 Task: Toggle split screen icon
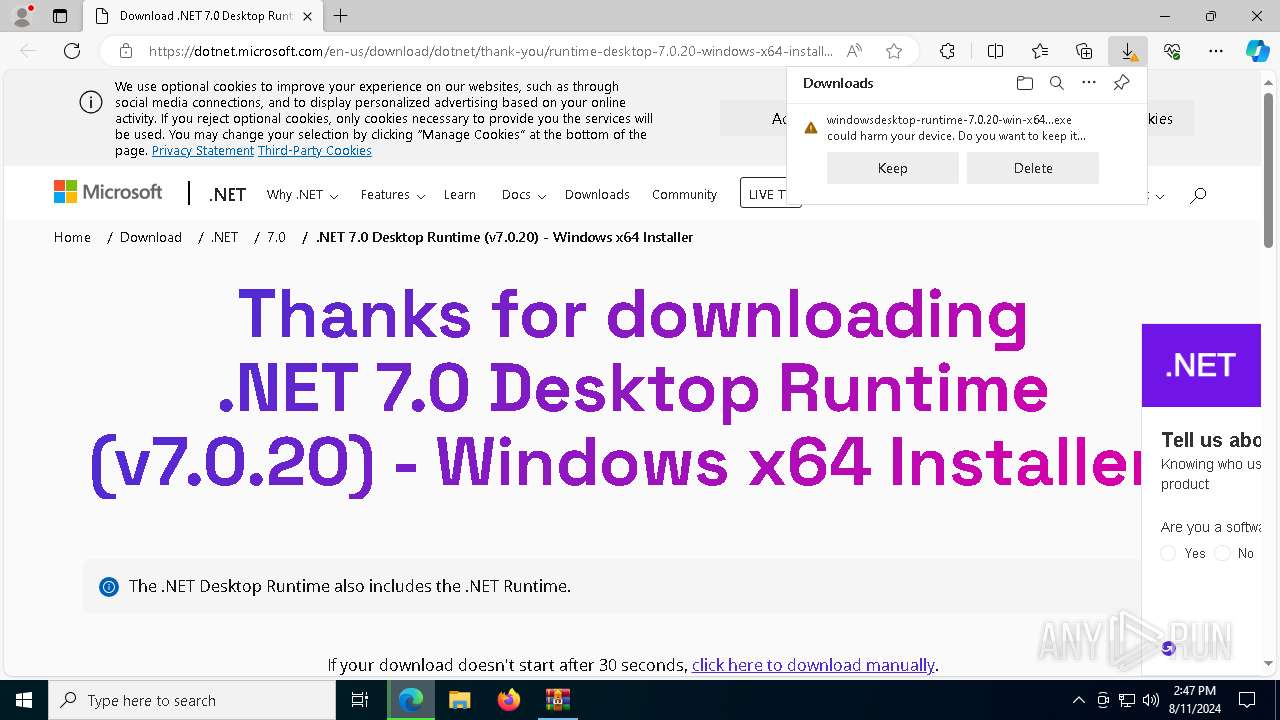995,51
